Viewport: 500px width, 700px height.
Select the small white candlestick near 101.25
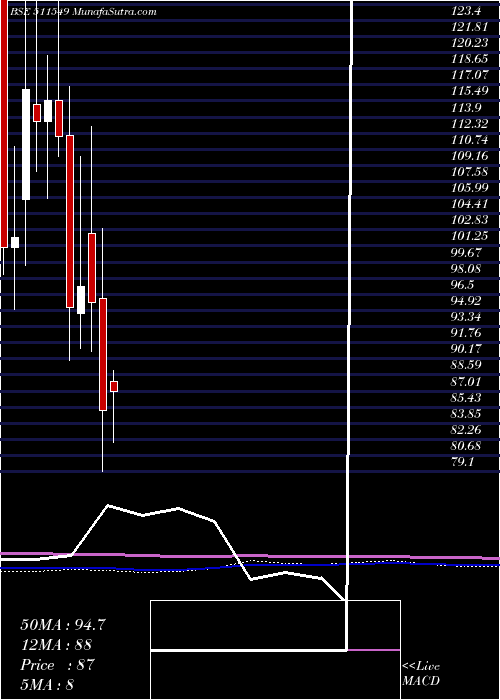(15, 242)
